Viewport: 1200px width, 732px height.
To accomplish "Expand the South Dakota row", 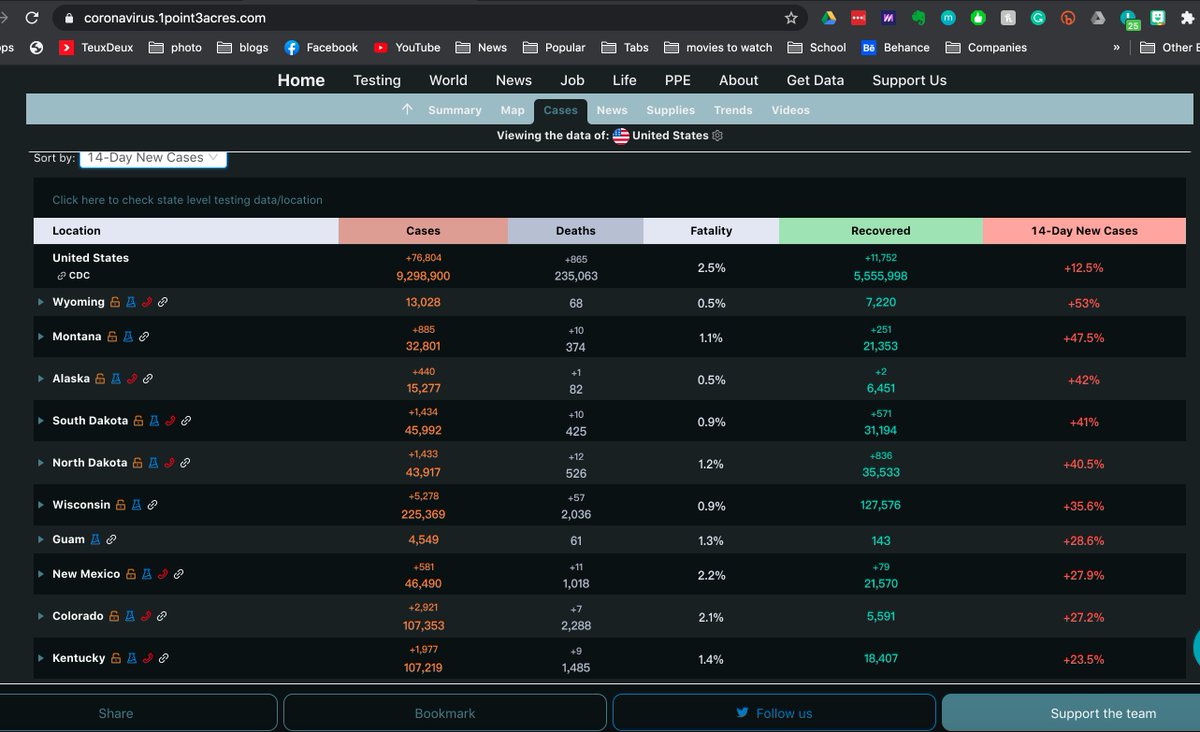I will coord(41,421).
